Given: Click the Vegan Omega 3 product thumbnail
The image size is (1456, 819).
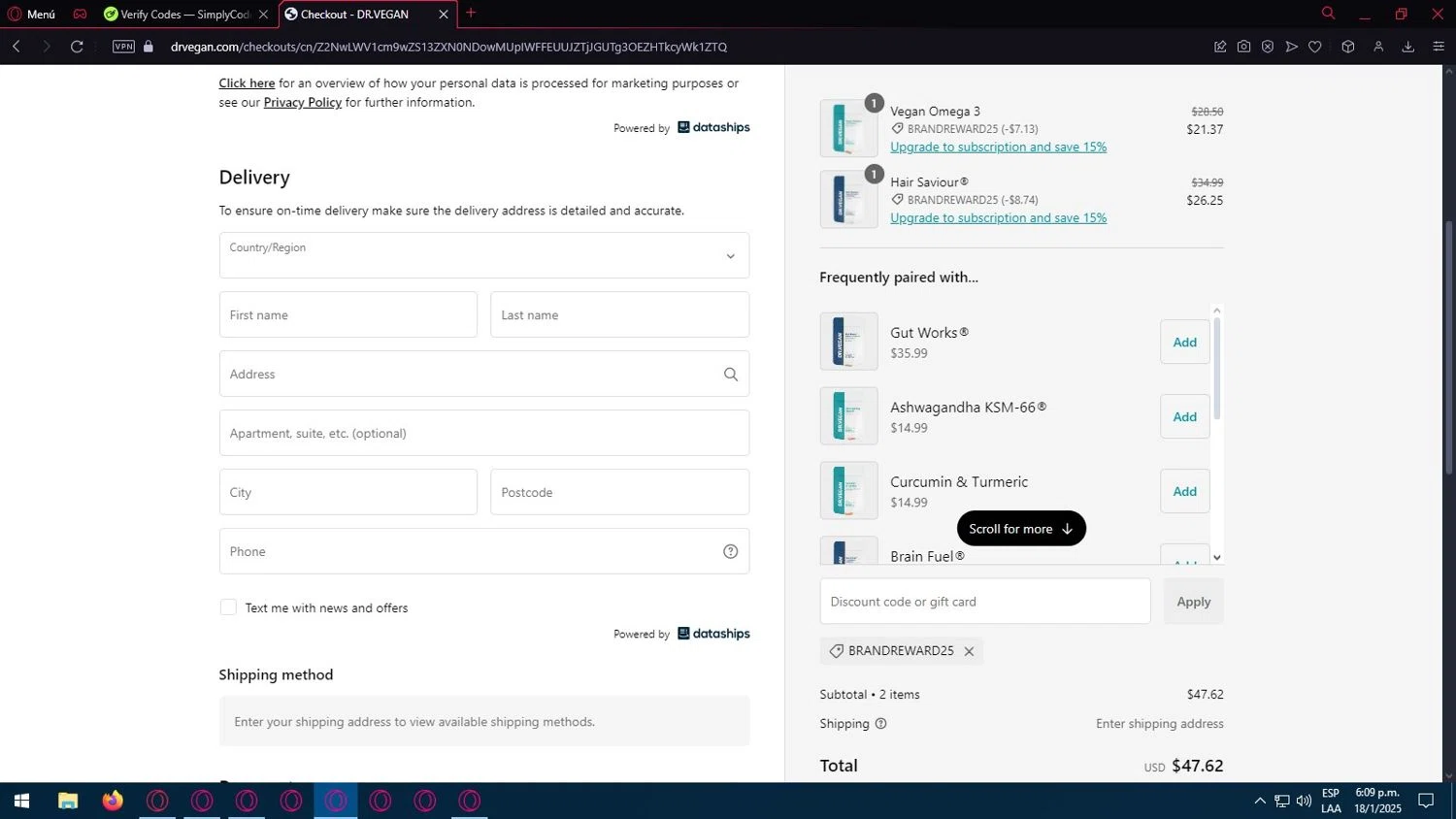Looking at the screenshot, I should point(848,128).
